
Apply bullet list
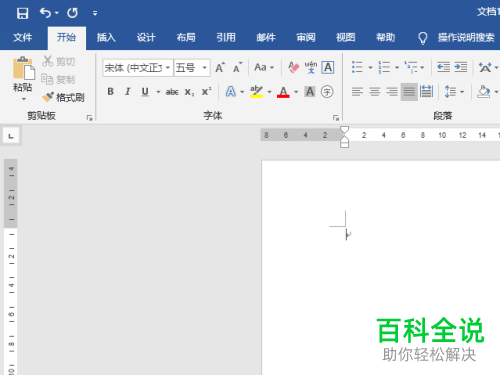click(x=357, y=67)
